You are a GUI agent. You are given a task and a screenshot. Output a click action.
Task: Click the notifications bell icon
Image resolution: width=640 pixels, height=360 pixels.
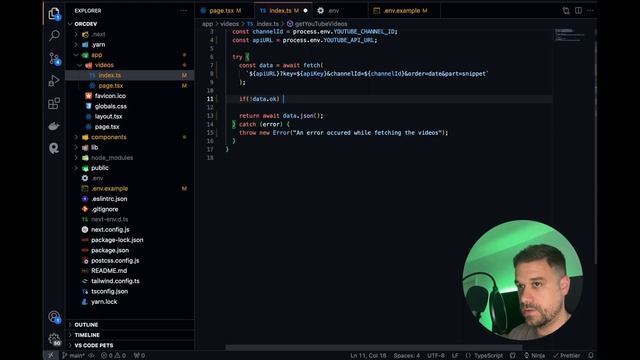tap(591, 356)
